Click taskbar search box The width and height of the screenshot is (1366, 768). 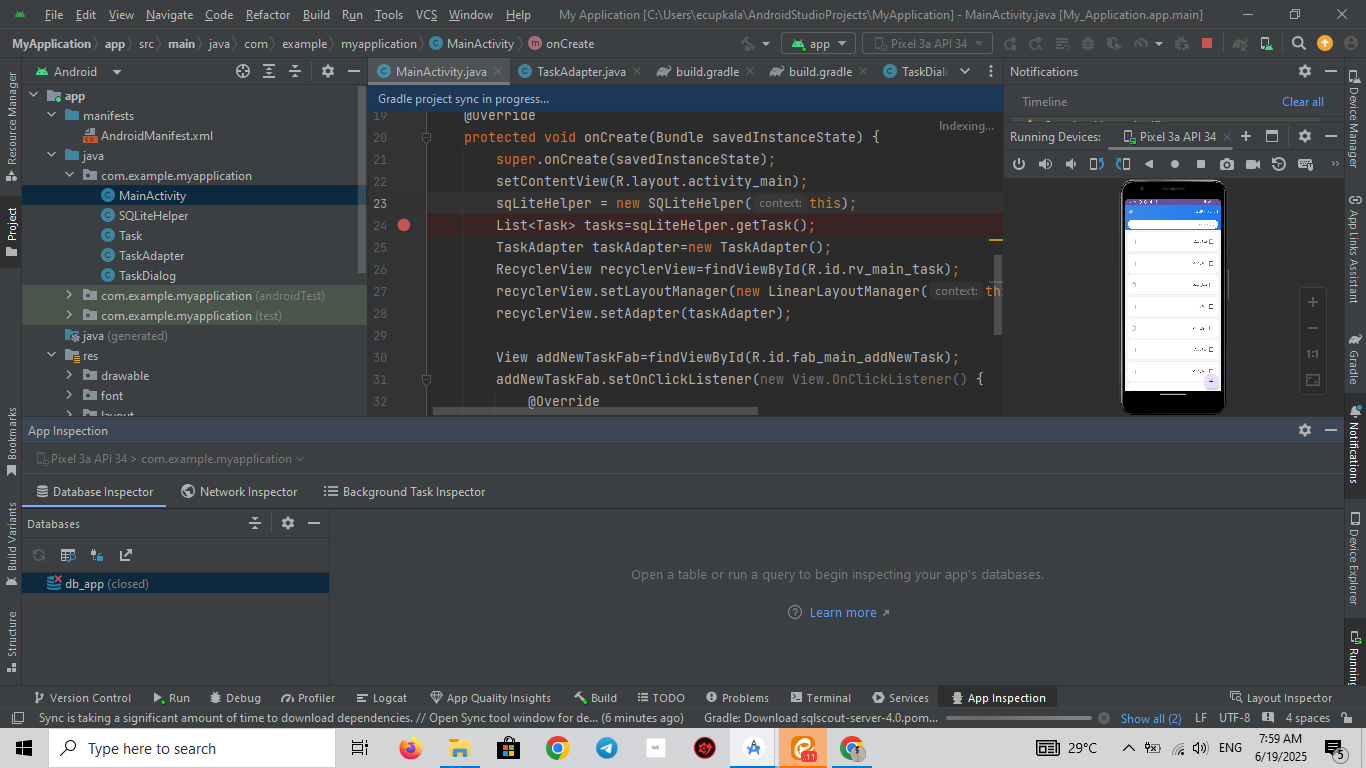tap(191, 748)
